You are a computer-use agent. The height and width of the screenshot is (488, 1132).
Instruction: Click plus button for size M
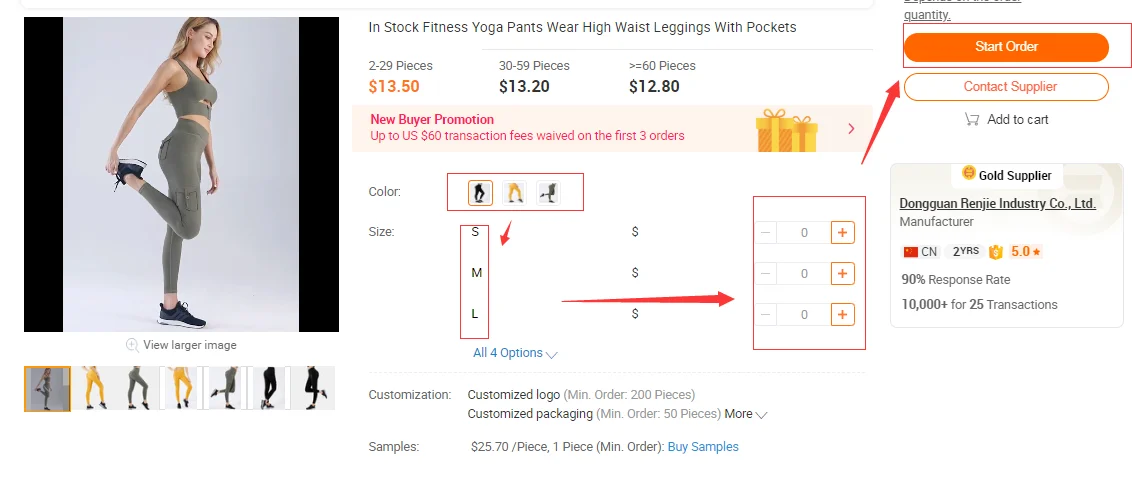click(x=842, y=274)
